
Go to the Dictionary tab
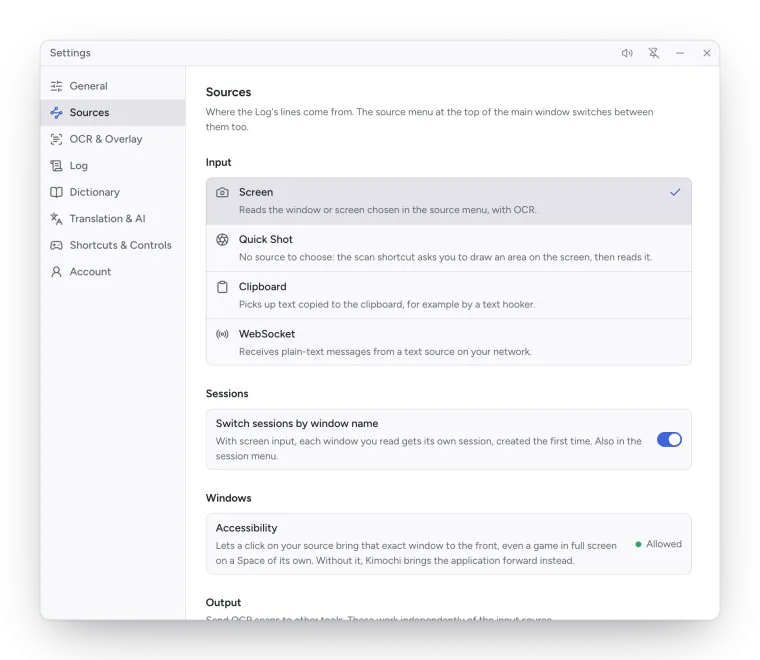point(113,192)
